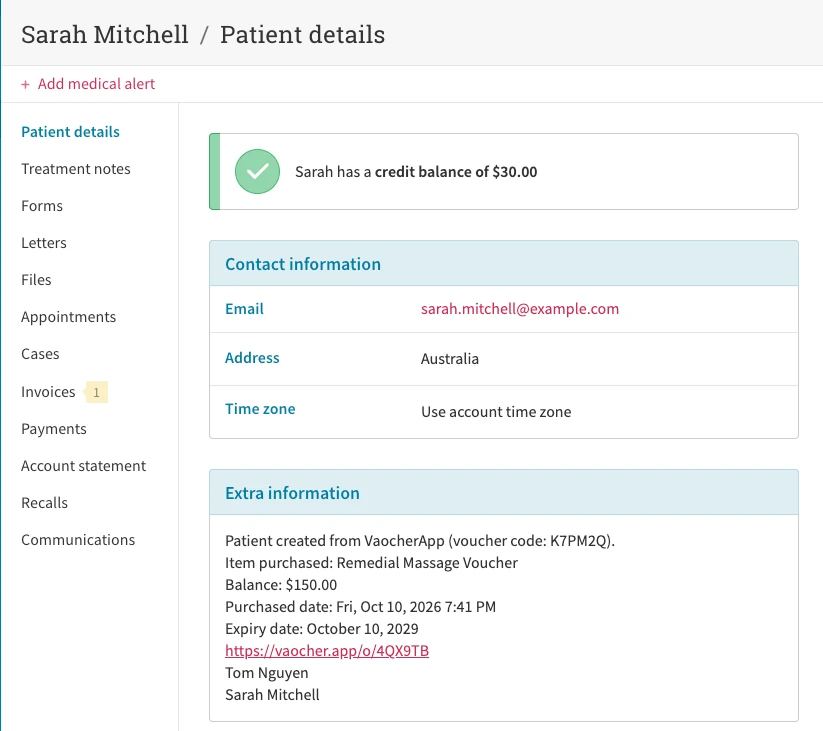
Task: Open the Forms section
Action: [42, 206]
